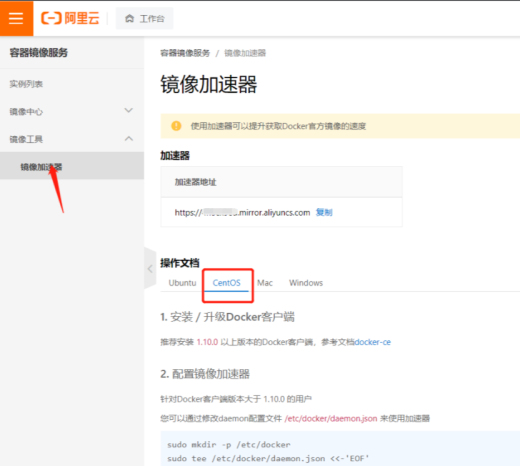The height and width of the screenshot is (466, 520).
Task: Open the docker-ce documentation link
Action: tap(372, 342)
